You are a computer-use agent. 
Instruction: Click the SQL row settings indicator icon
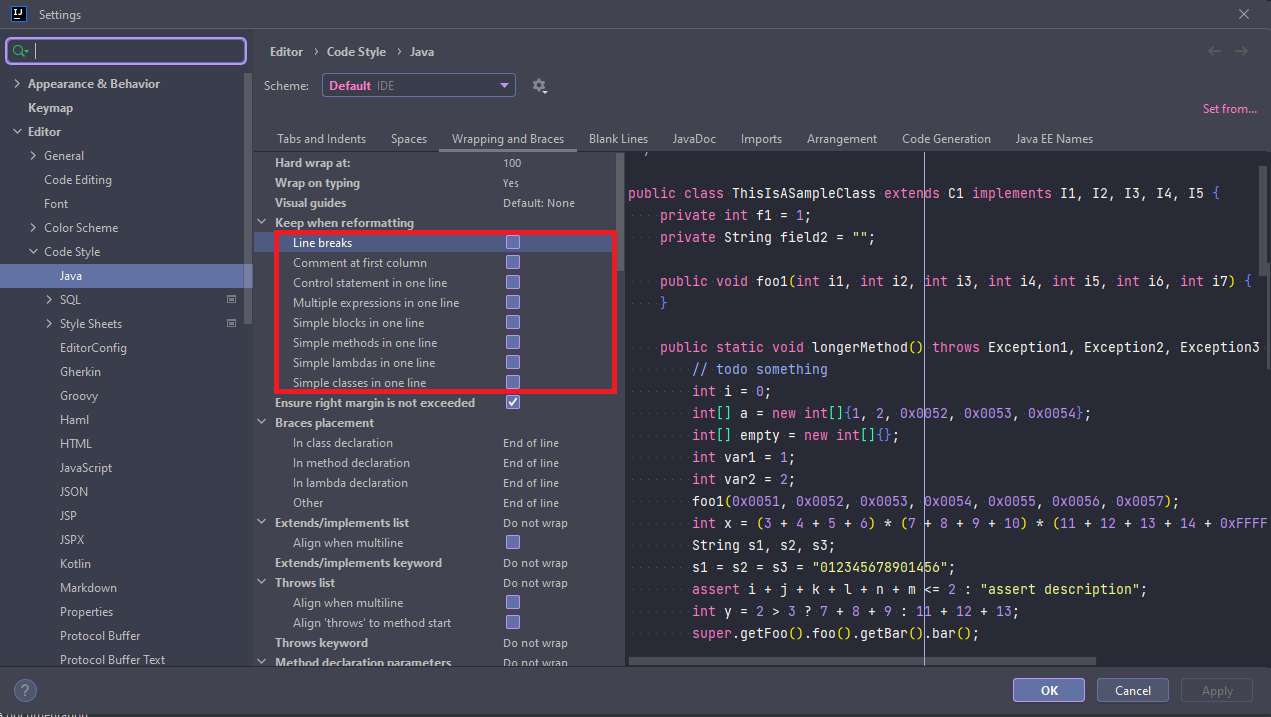pos(232,299)
